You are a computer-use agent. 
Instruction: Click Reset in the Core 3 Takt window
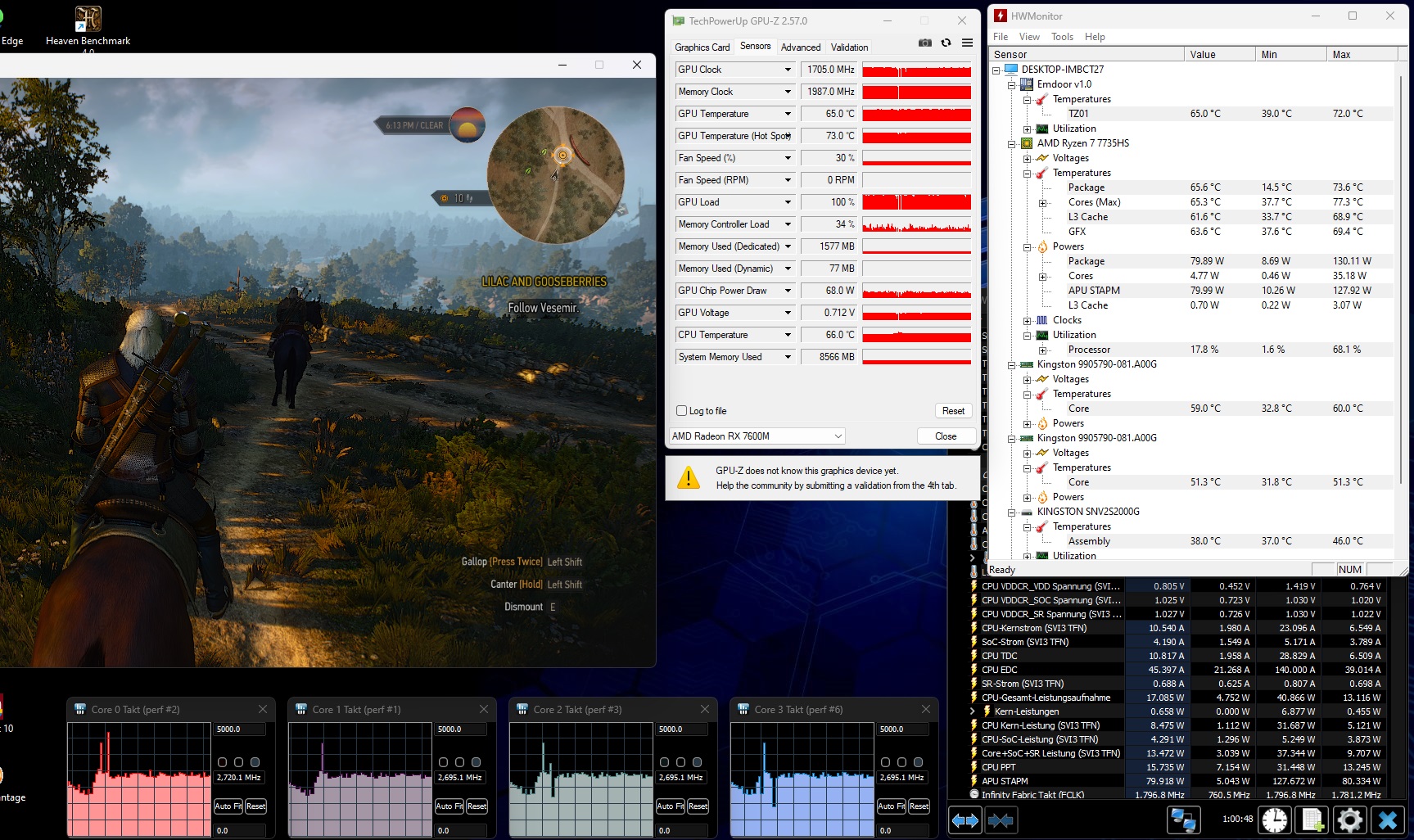[x=919, y=806]
